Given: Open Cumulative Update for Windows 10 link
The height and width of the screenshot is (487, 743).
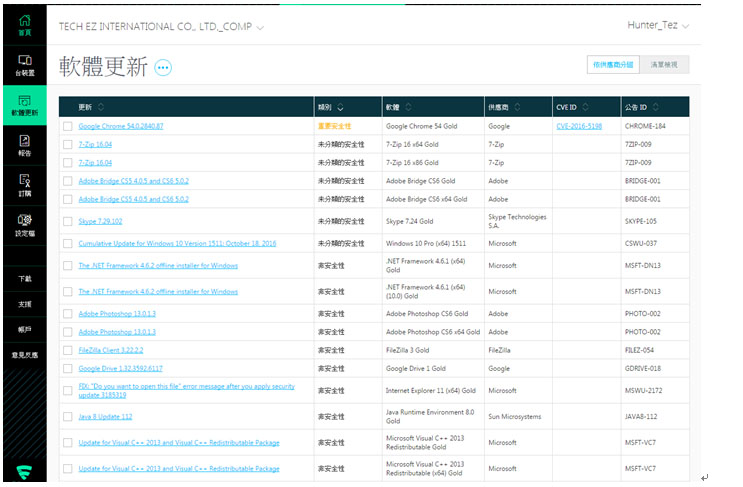Looking at the screenshot, I should [x=177, y=244].
